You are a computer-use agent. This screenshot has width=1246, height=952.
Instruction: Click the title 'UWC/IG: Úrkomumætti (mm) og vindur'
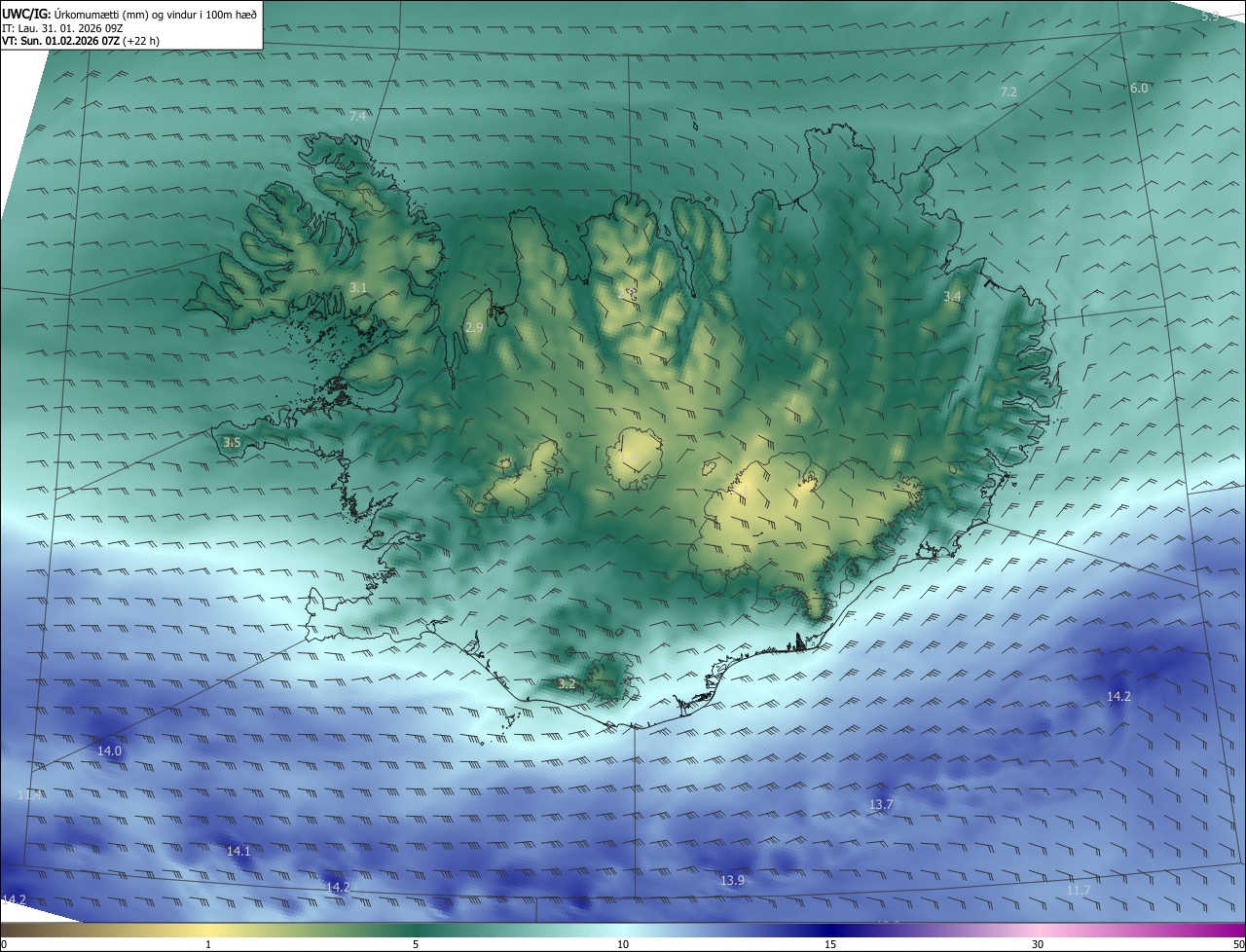click(131, 14)
